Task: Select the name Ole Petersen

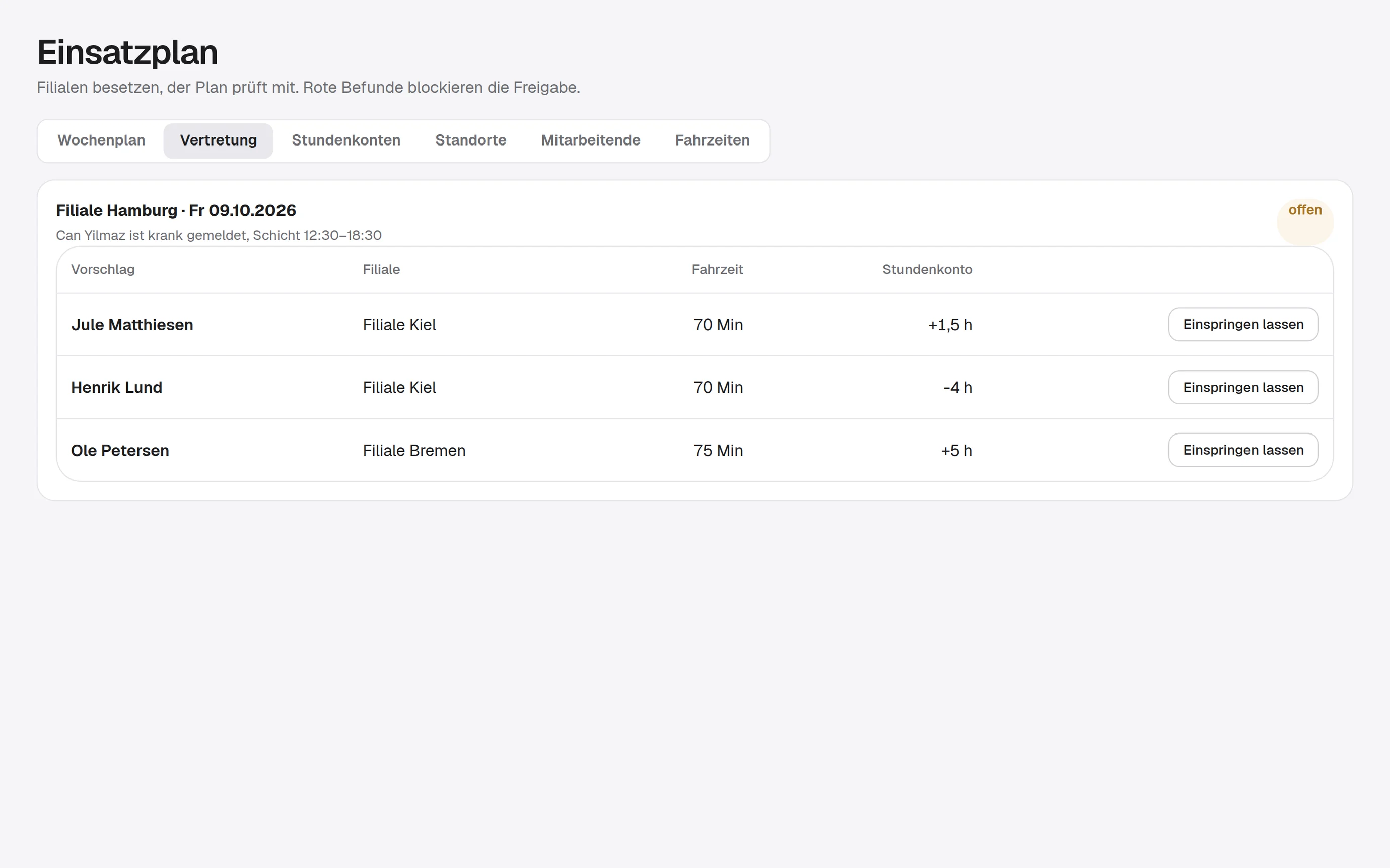Action: coord(120,451)
